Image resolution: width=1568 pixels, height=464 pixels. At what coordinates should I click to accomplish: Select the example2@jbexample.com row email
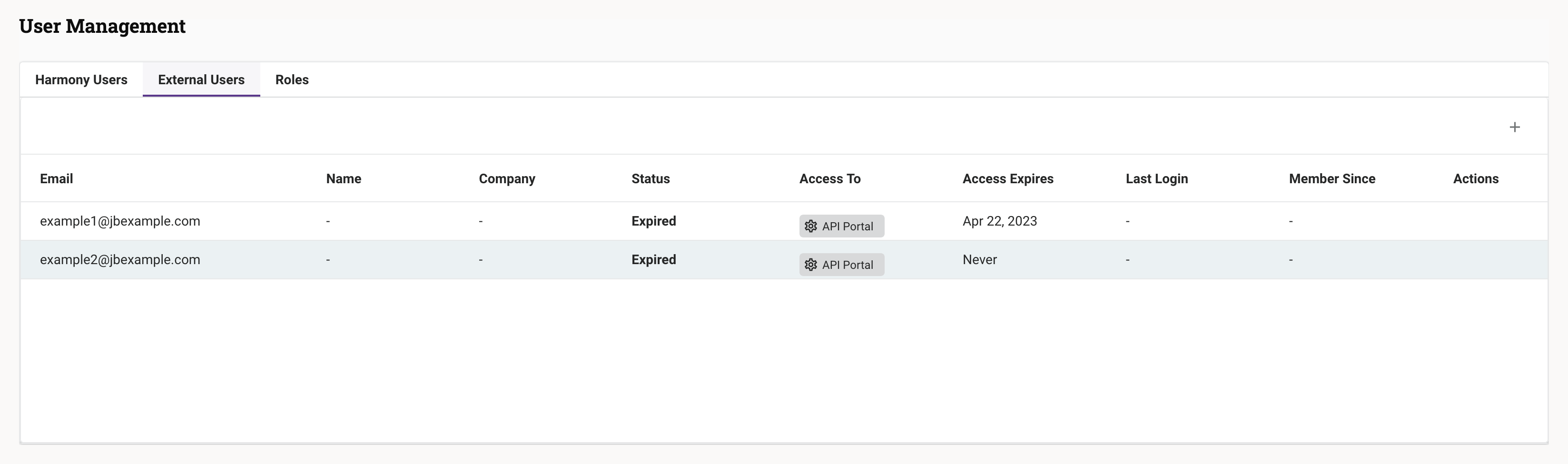pyautogui.click(x=120, y=259)
